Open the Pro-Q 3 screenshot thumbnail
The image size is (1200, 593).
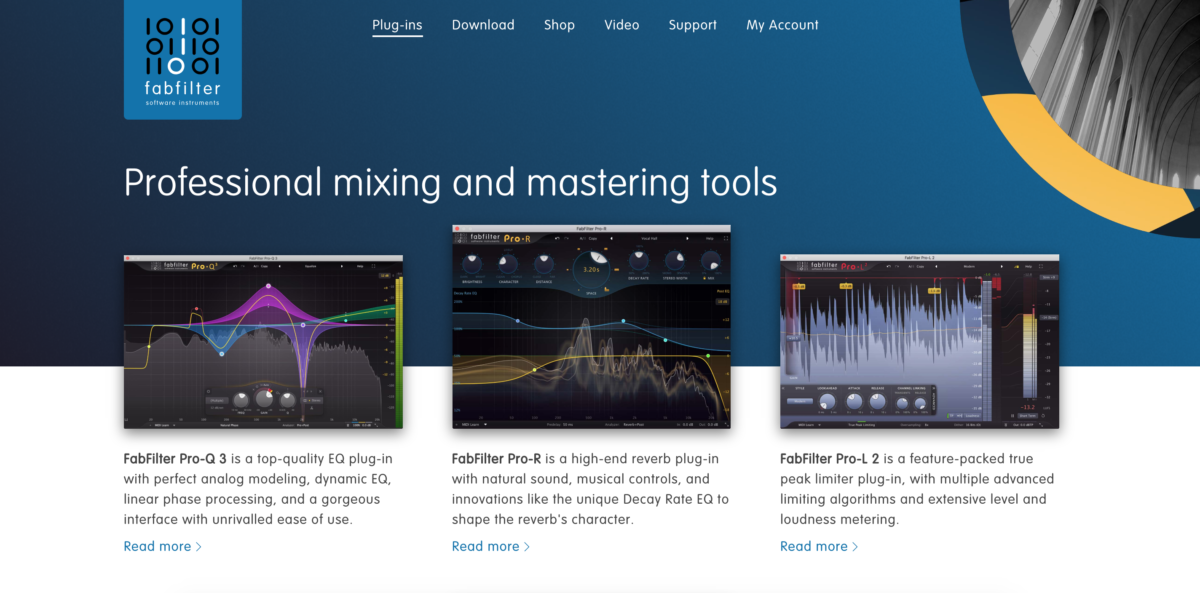click(264, 341)
